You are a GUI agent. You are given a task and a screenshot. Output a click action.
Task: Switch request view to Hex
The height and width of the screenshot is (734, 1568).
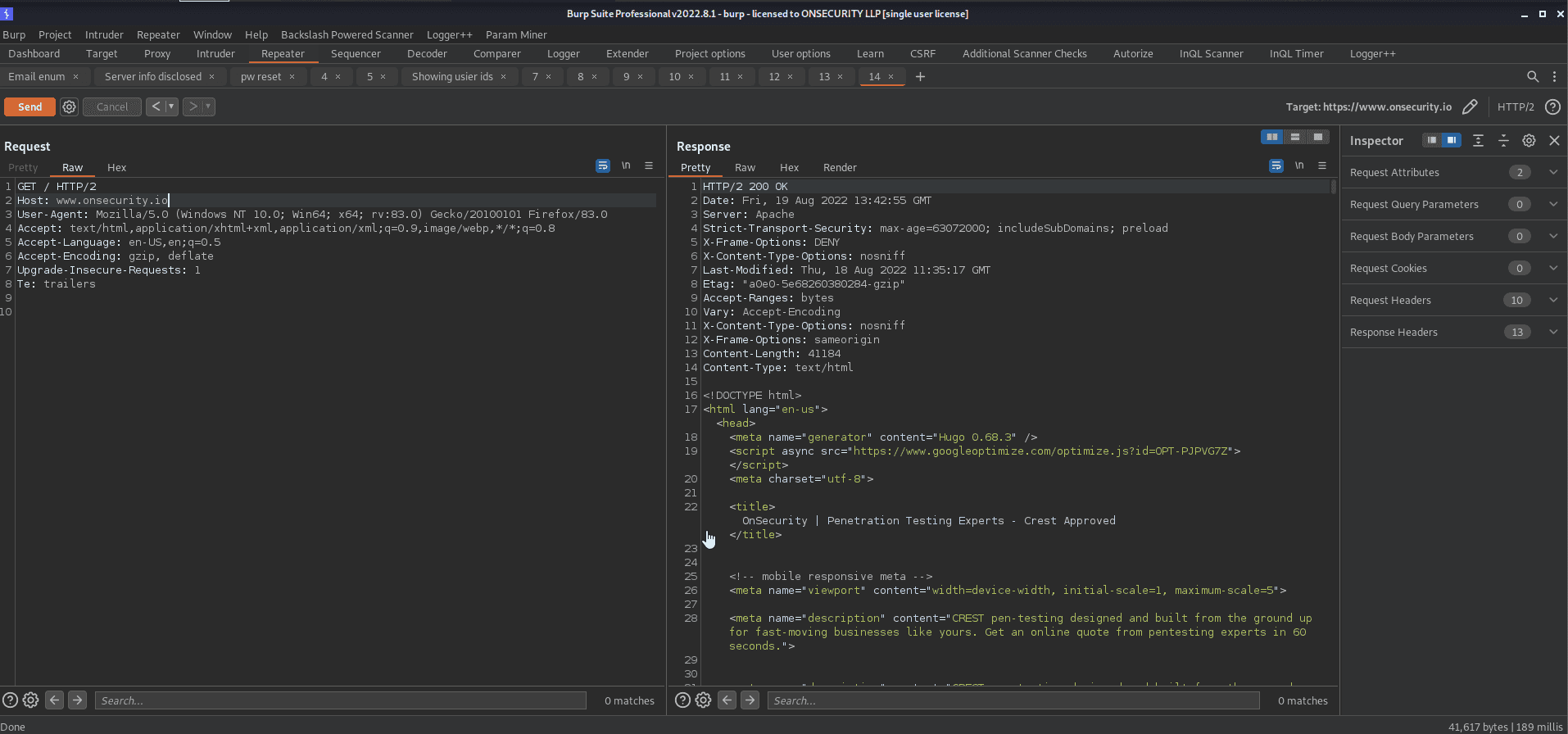click(117, 168)
